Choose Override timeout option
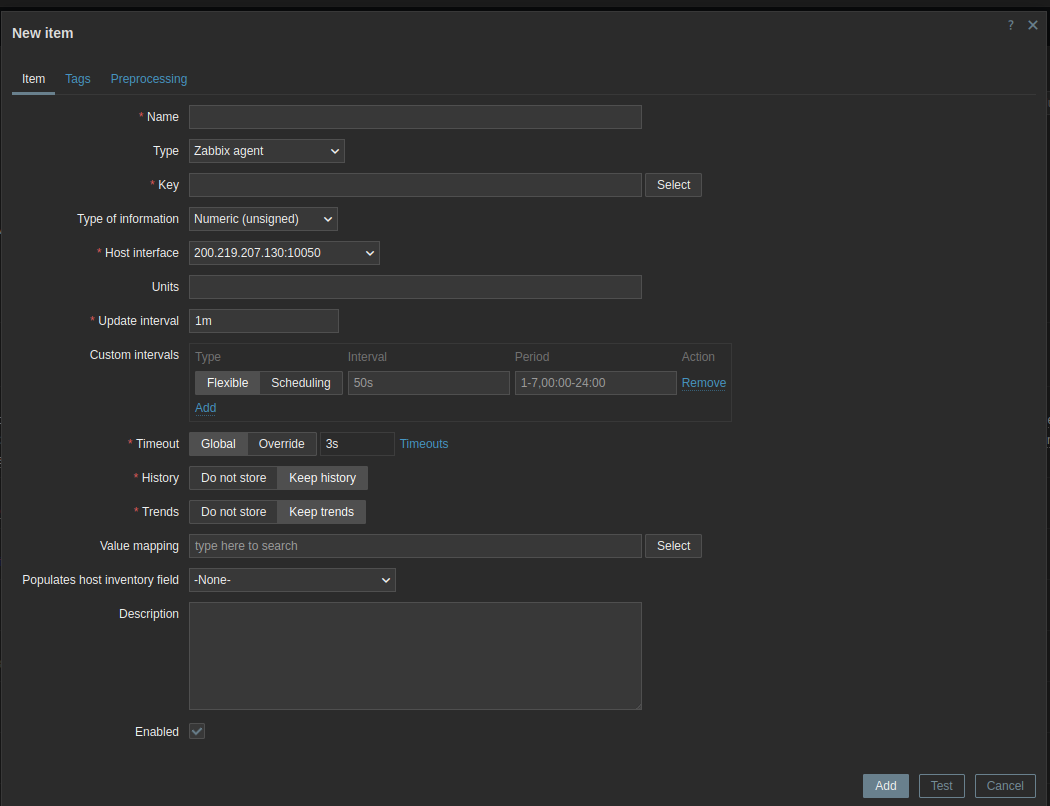Image resolution: width=1050 pixels, height=806 pixels. [x=281, y=444]
